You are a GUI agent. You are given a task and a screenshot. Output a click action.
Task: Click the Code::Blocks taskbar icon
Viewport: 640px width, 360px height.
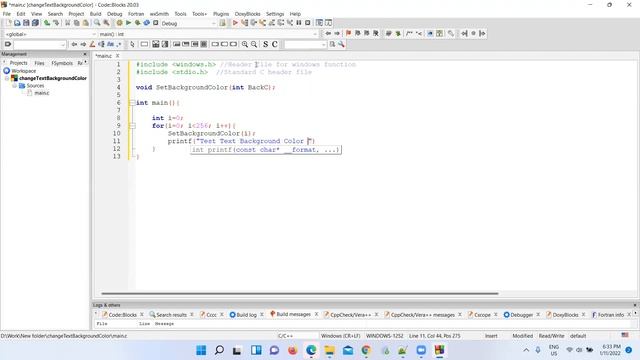pos(439,350)
